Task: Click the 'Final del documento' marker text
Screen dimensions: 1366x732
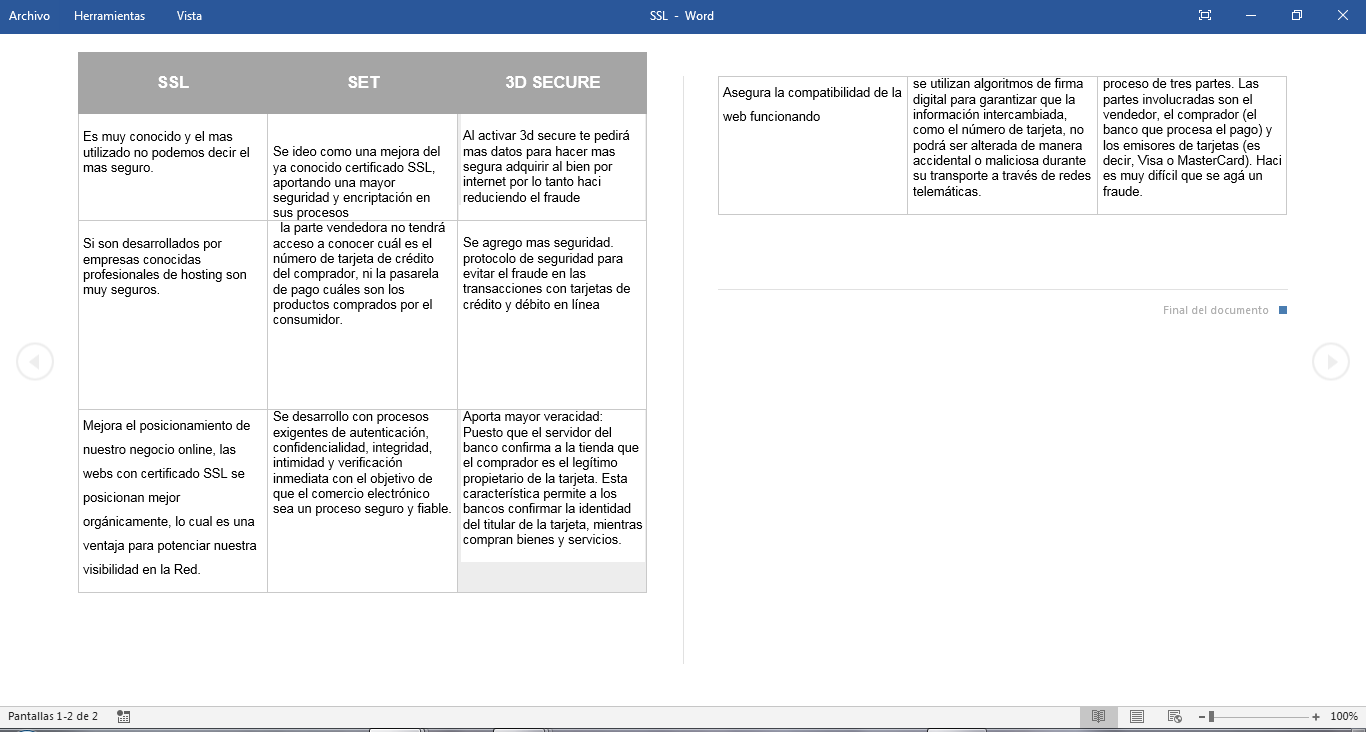Action: tap(1215, 311)
